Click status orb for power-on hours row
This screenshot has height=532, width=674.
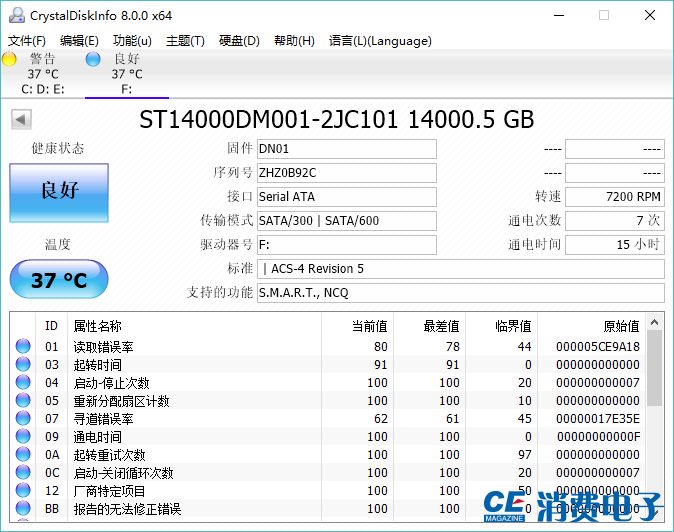click(23, 437)
